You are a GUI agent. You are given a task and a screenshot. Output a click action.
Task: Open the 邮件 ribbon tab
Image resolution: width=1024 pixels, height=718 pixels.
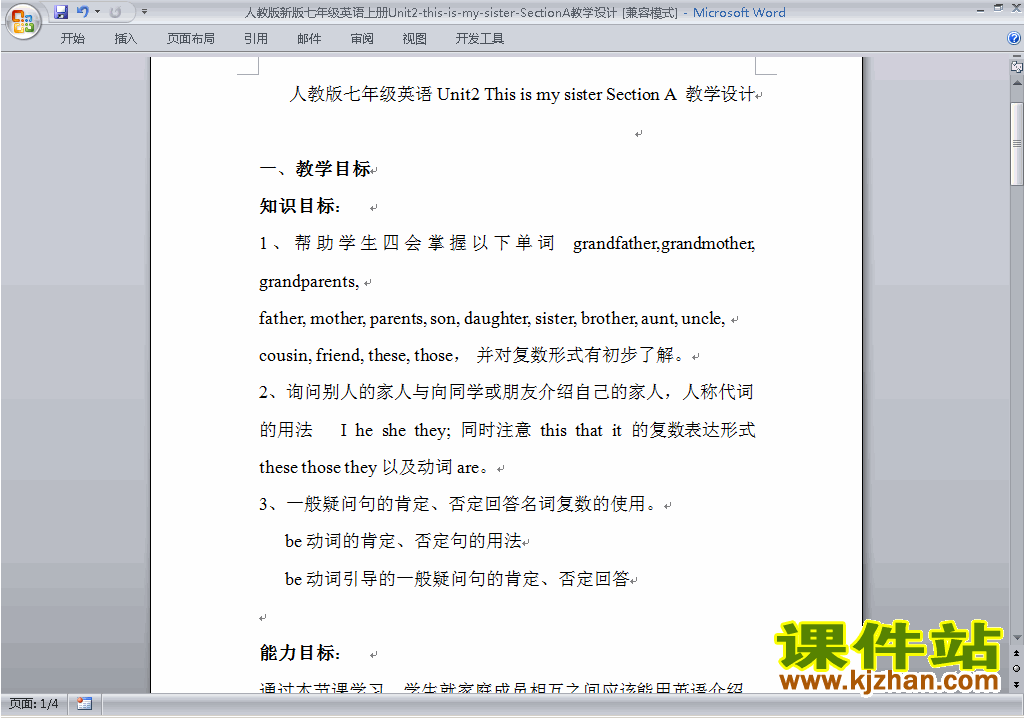click(x=309, y=39)
